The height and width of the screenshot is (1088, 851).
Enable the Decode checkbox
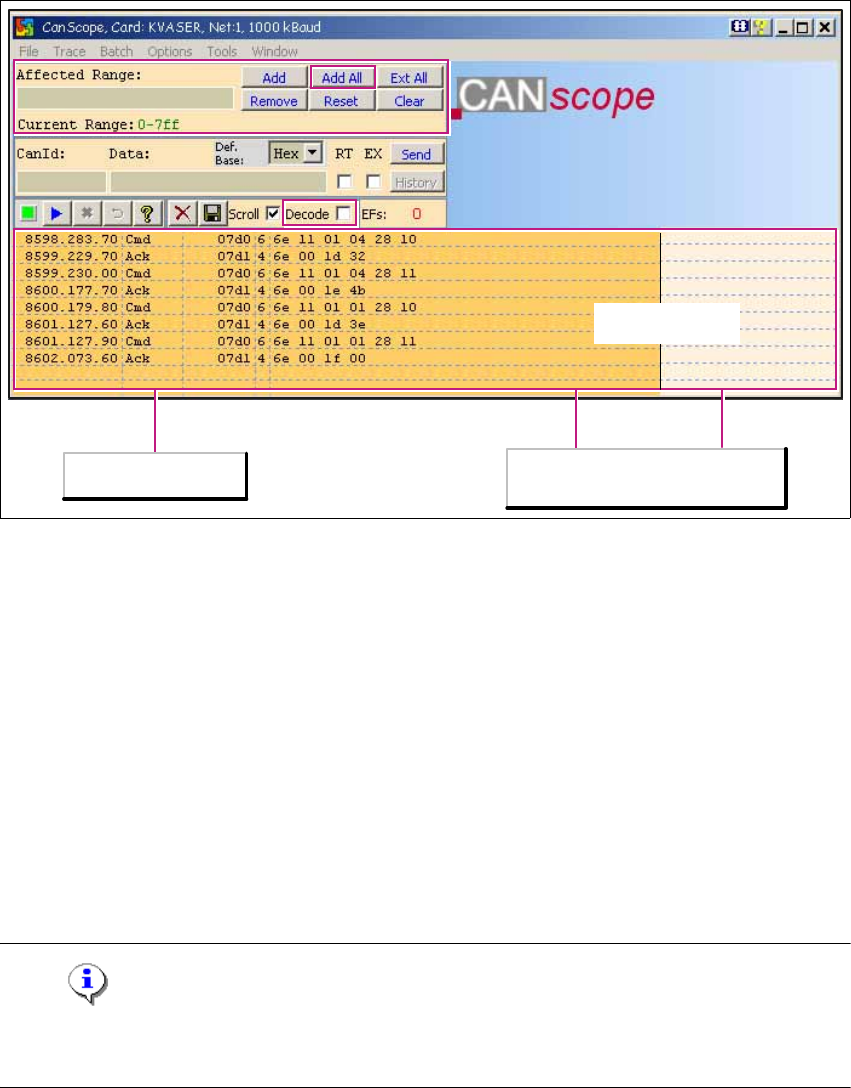[x=343, y=214]
